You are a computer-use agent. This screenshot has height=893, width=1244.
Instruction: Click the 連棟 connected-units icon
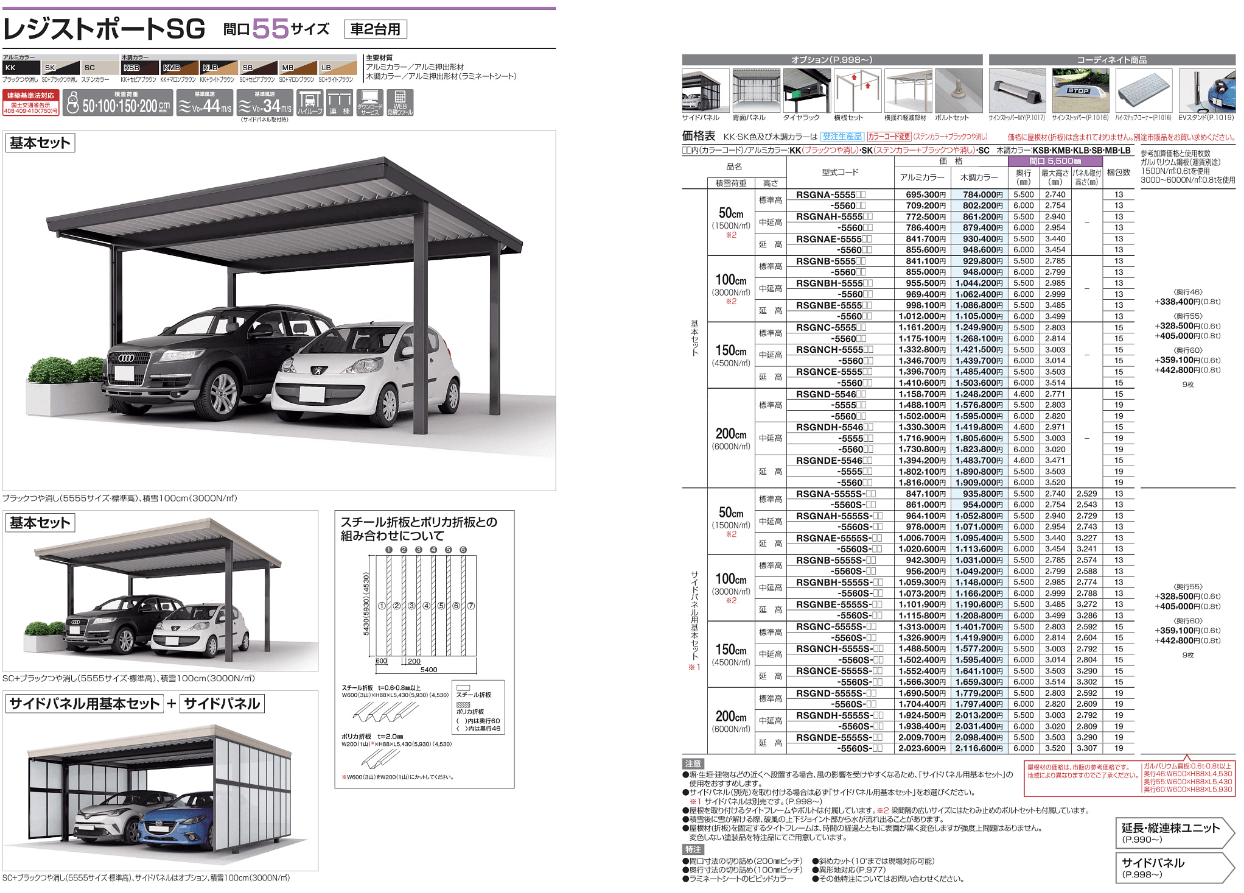pyautogui.click(x=342, y=103)
